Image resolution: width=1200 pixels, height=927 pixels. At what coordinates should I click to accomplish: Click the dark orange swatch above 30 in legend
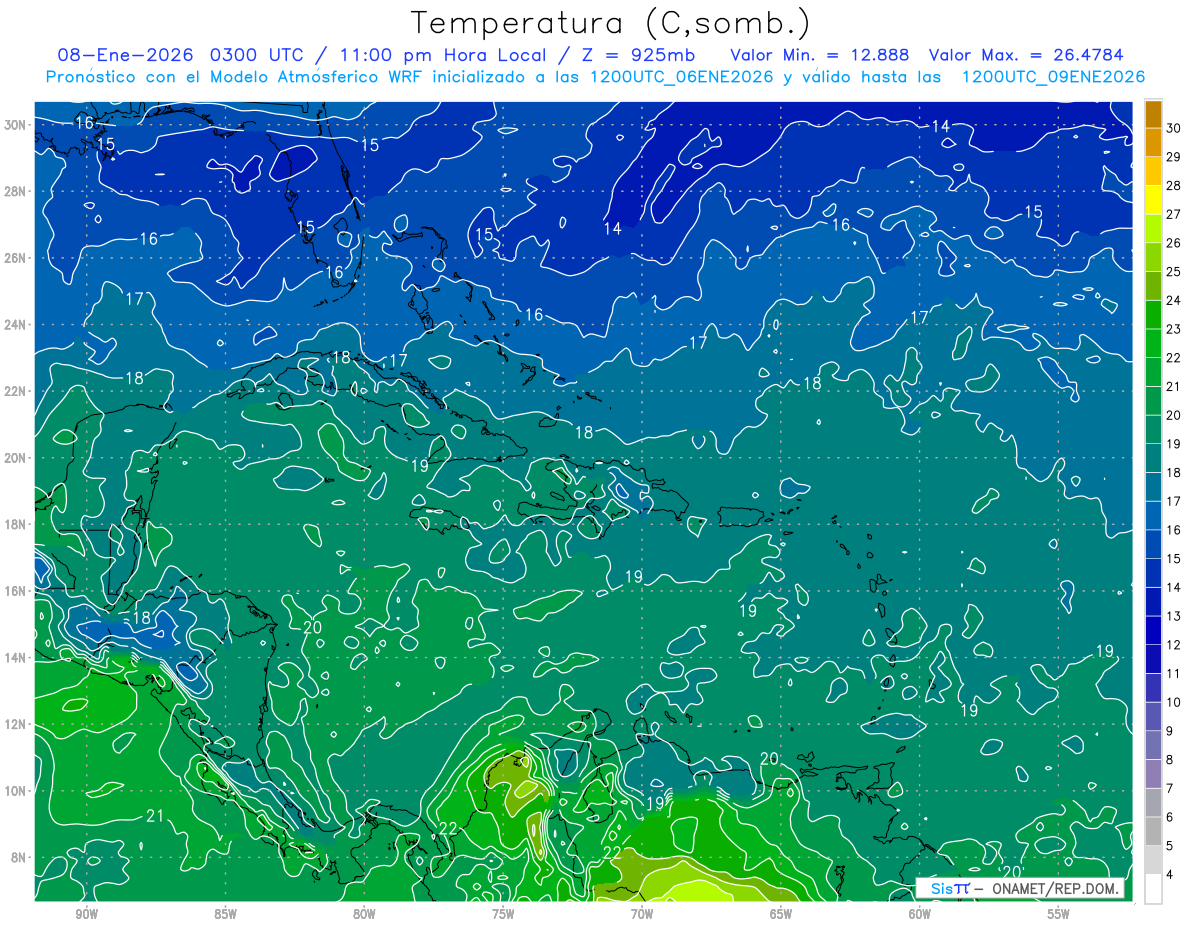pyautogui.click(x=1153, y=114)
